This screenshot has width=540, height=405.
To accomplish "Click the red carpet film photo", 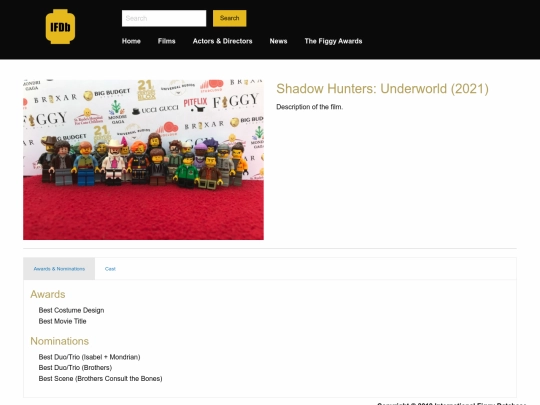I will (143, 159).
